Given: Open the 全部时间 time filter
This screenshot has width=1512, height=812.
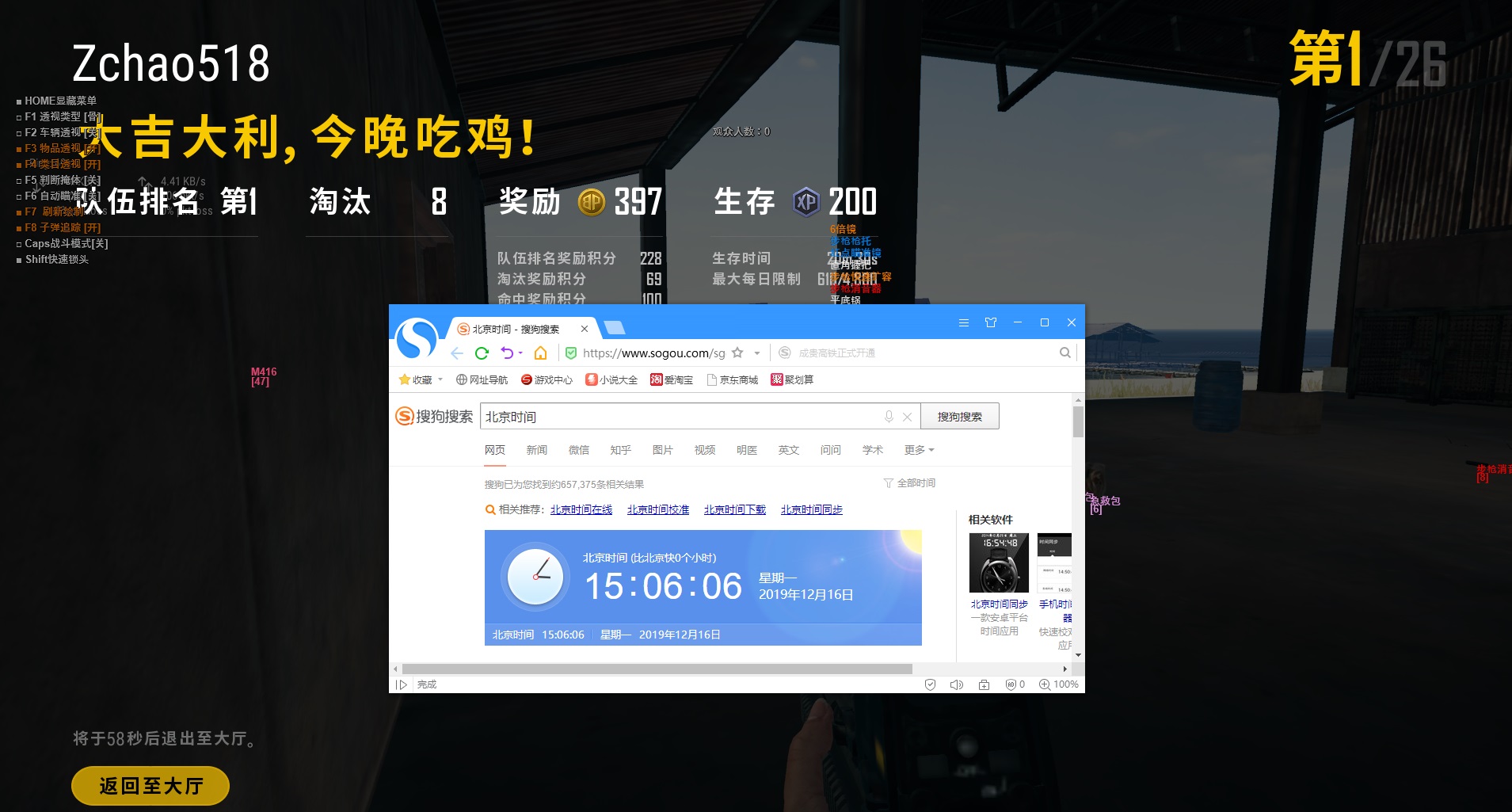Looking at the screenshot, I should (909, 483).
